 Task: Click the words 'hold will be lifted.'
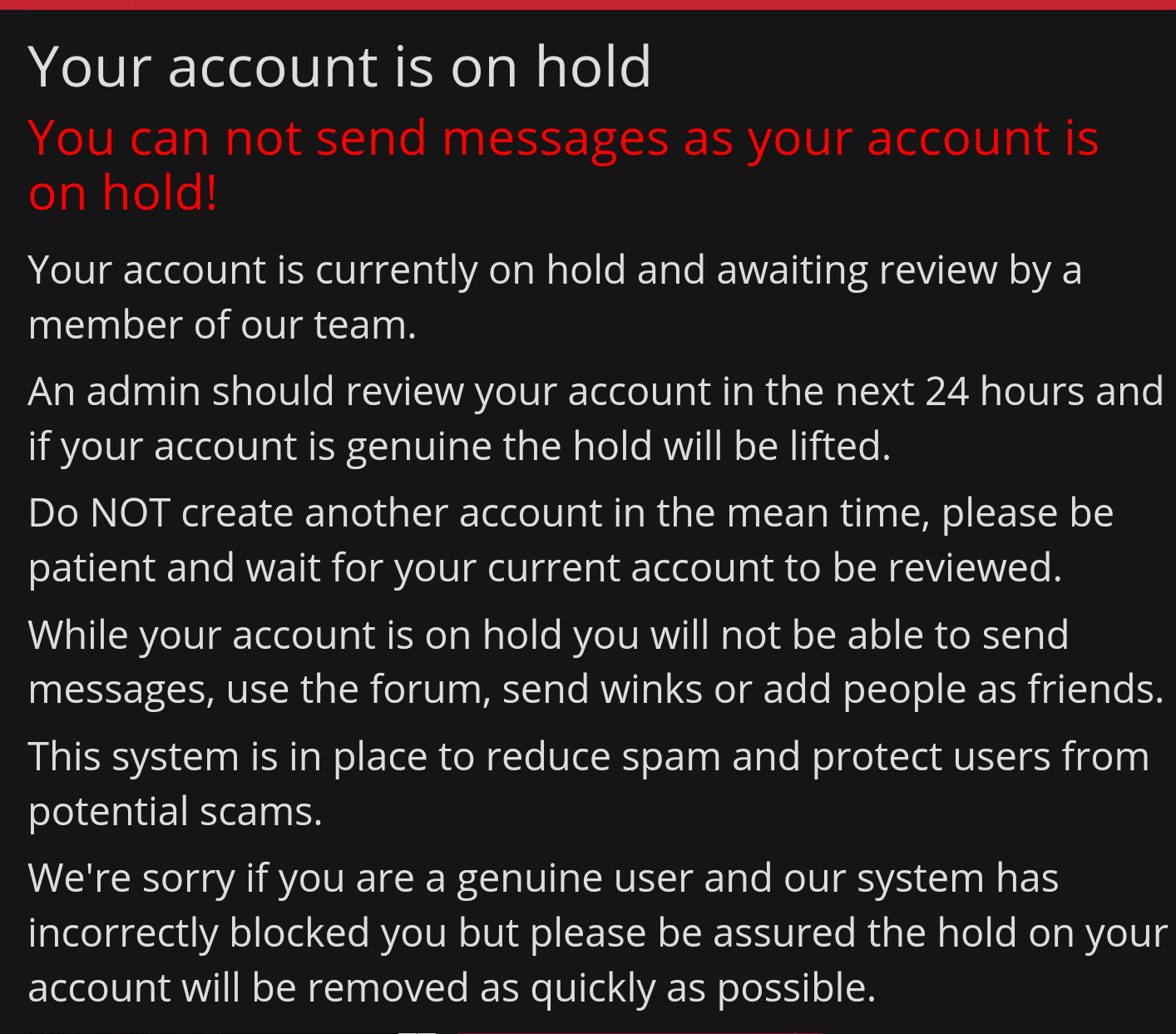[x=732, y=446]
